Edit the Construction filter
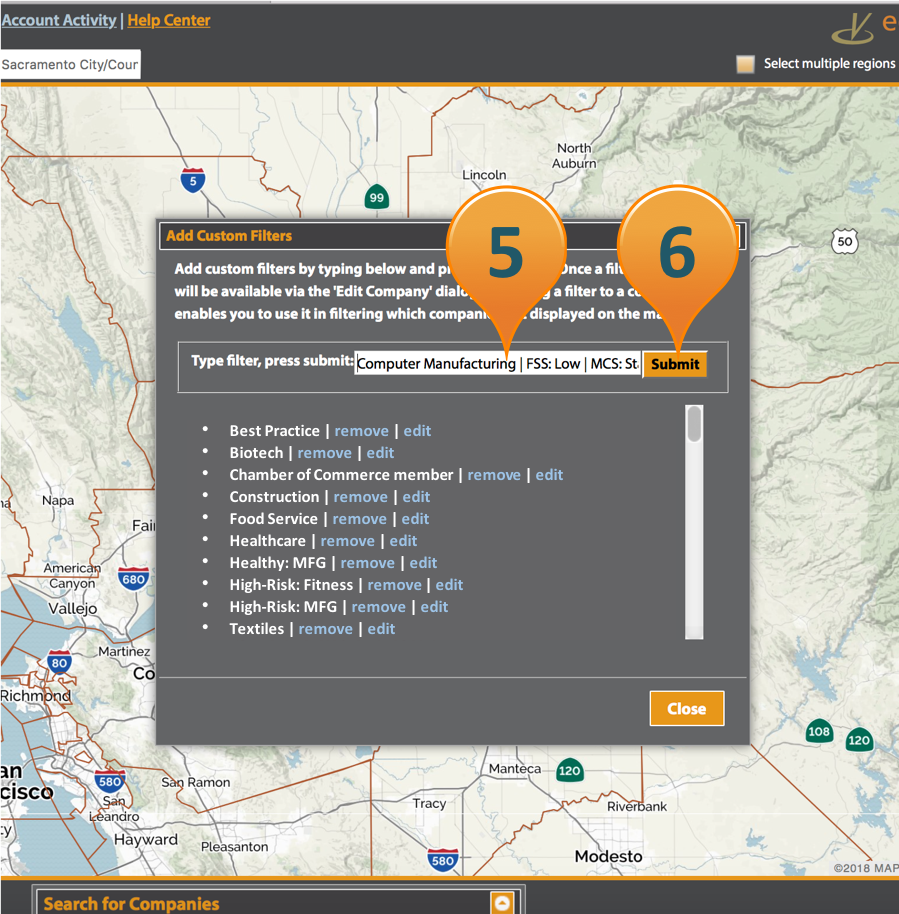 click(416, 497)
